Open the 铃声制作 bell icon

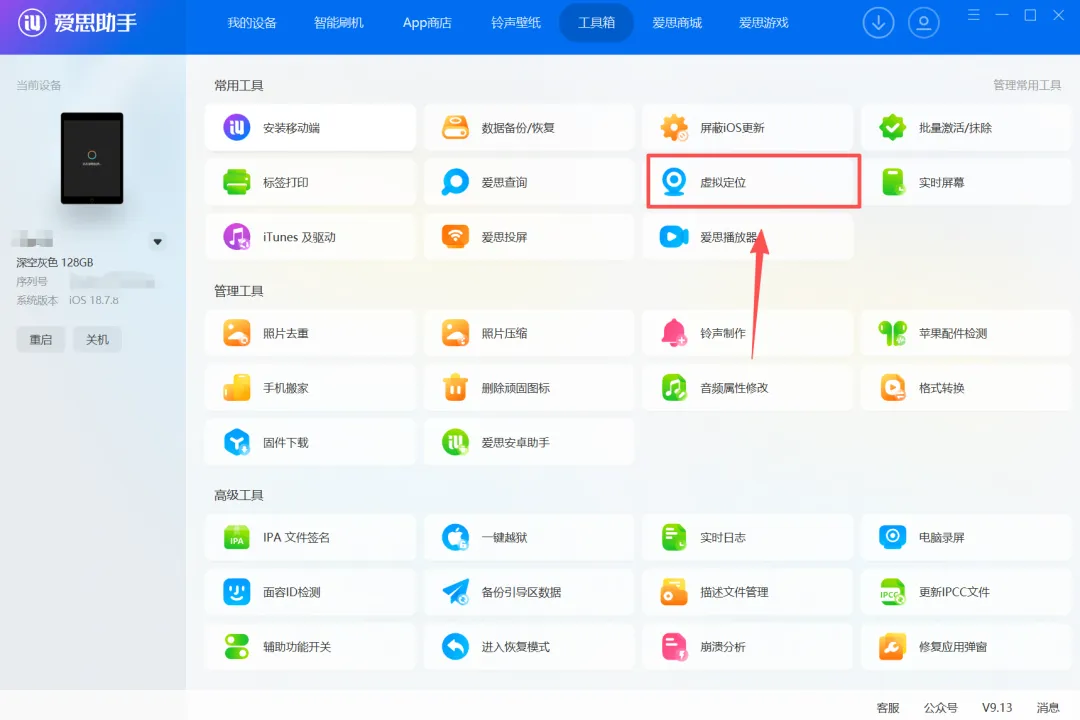pos(674,333)
